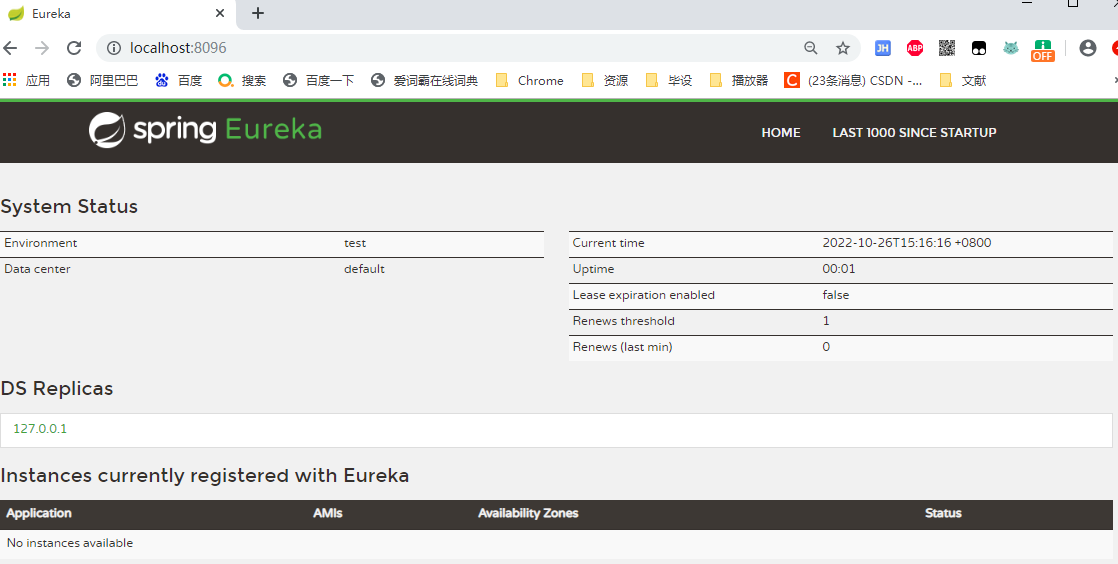Open the 播放器 bookmarks folder

(739, 81)
